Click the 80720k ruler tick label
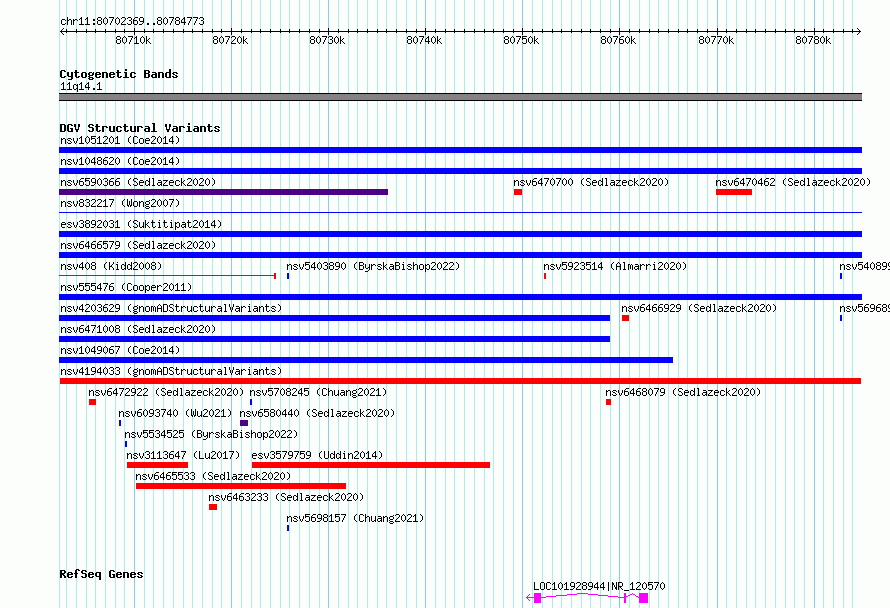 click(230, 40)
